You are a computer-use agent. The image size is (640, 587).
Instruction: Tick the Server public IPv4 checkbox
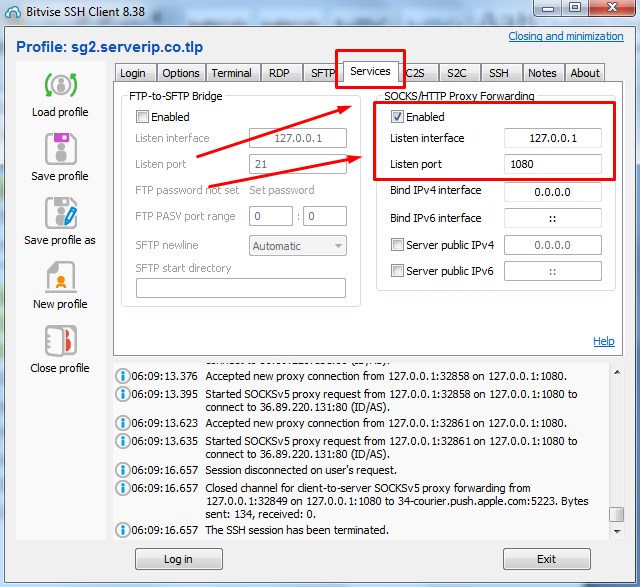coord(397,245)
